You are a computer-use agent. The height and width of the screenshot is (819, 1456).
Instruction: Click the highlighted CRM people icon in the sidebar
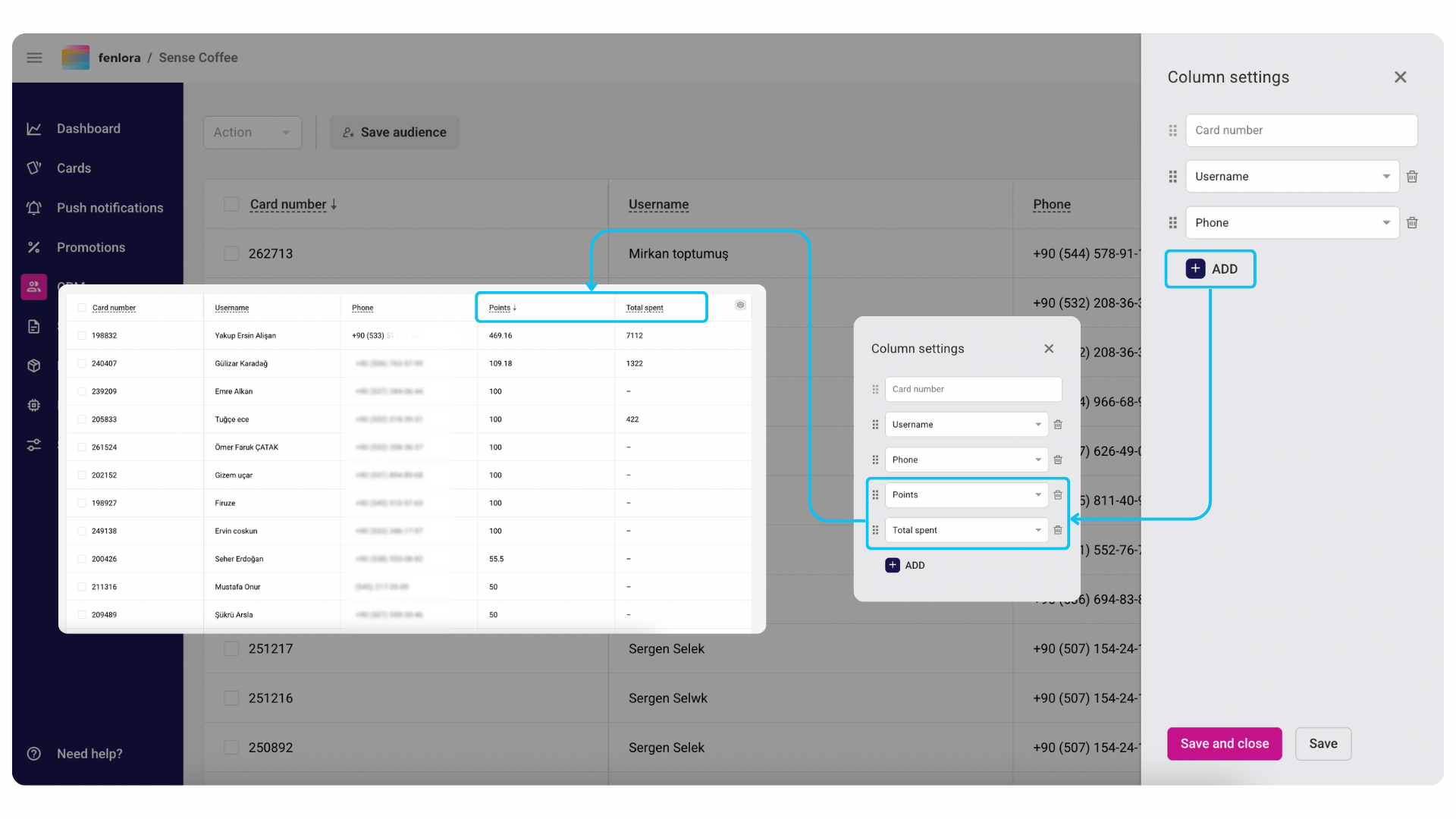[34, 287]
